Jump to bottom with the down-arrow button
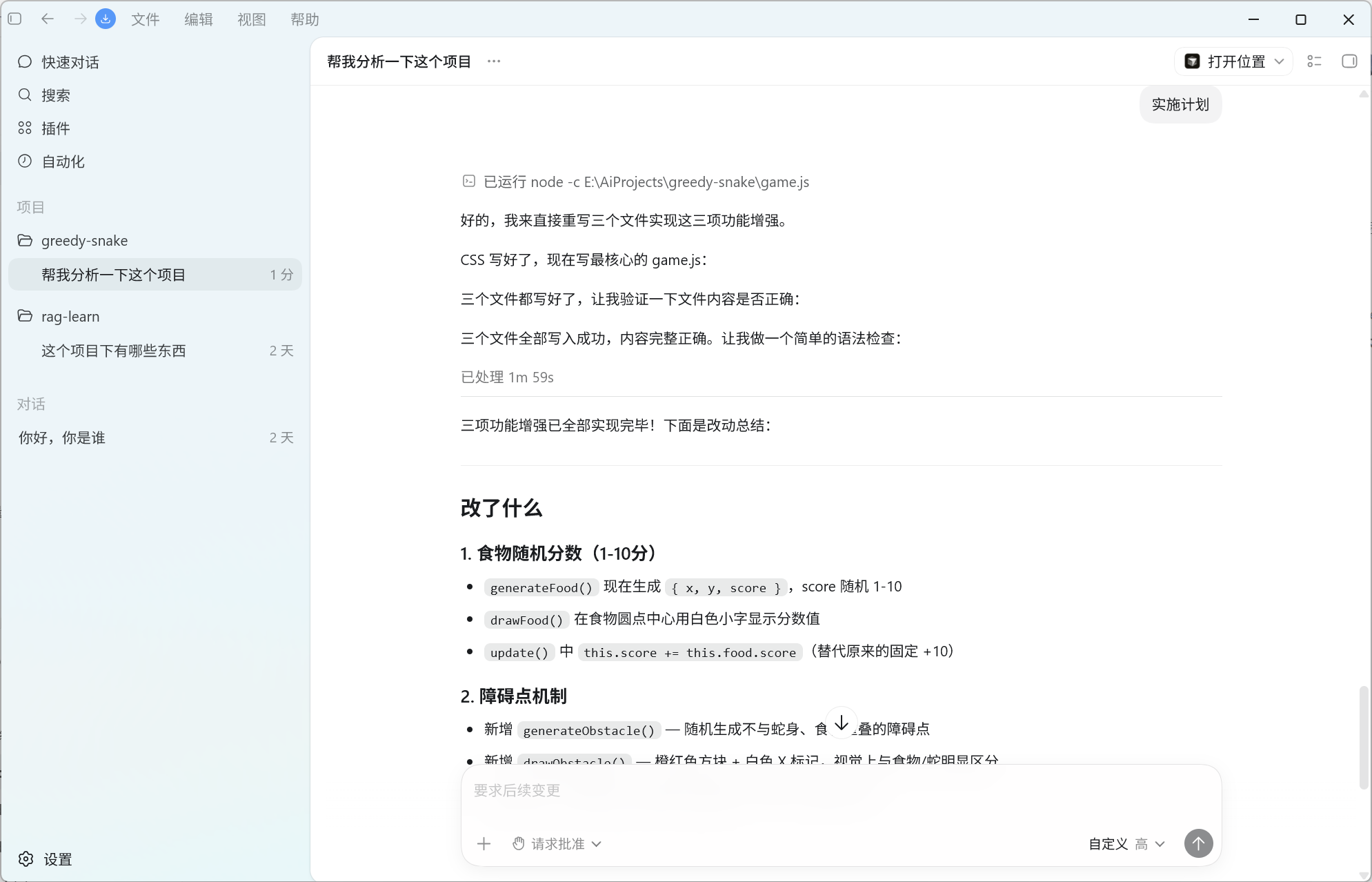Screen dimensions: 1372x882 (842, 723)
